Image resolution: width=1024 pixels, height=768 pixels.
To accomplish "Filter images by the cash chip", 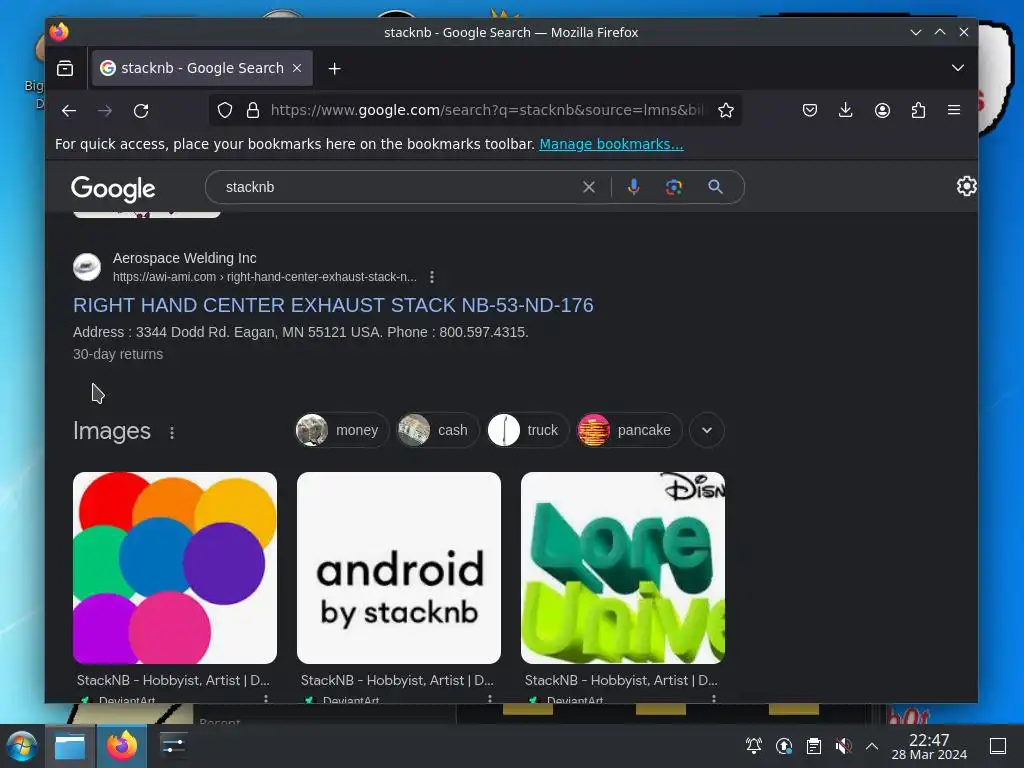I will click(x=438, y=430).
